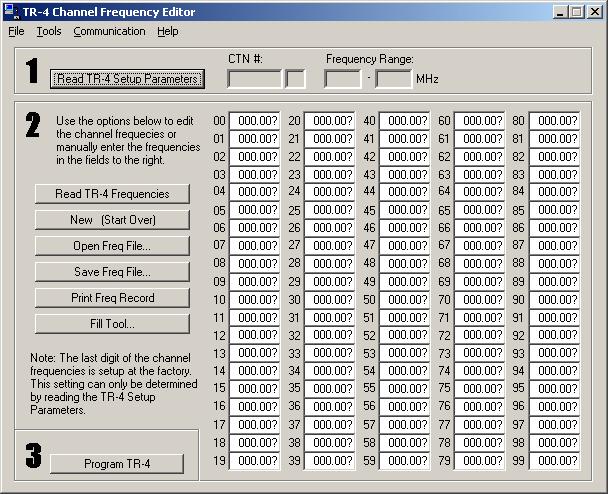
Task: Select channel 97 frequency field
Action: [554, 425]
